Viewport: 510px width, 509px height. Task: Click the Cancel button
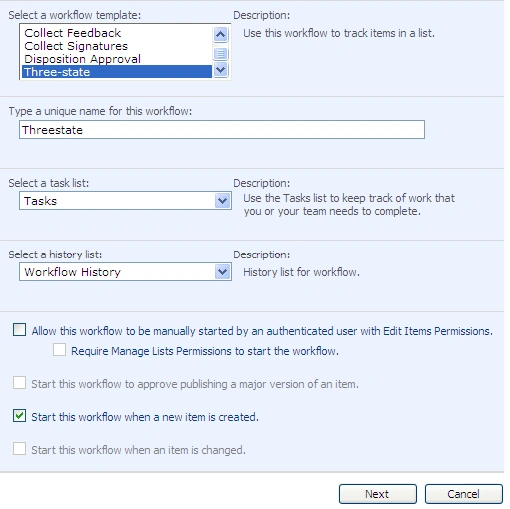tap(464, 494)
